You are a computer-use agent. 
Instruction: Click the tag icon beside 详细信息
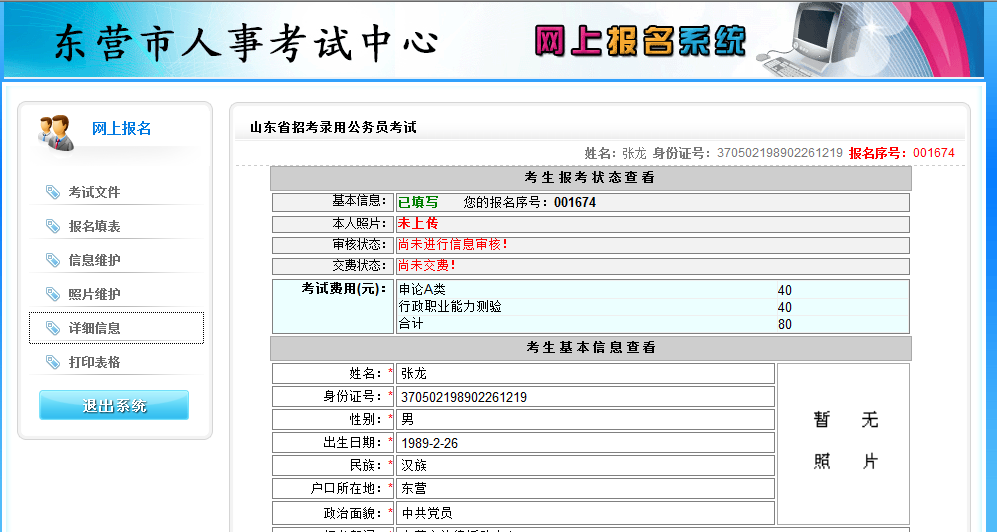click(x=53, y=328)
